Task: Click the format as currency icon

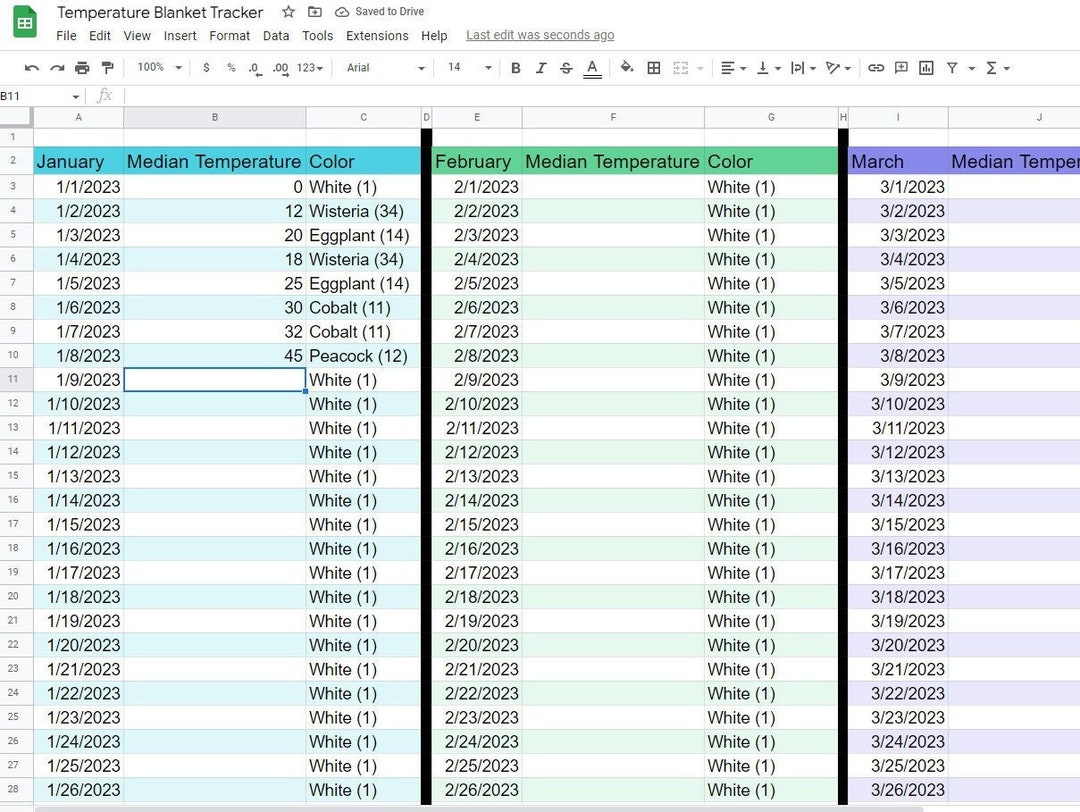Action: 205,68
